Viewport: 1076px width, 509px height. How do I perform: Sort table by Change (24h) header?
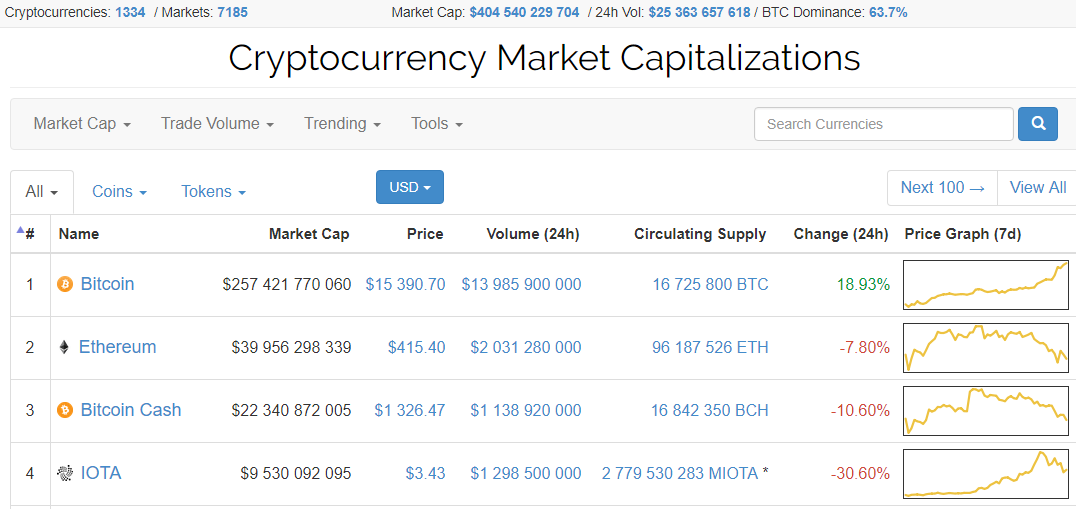pyautogui.click(x=840, y=234)
